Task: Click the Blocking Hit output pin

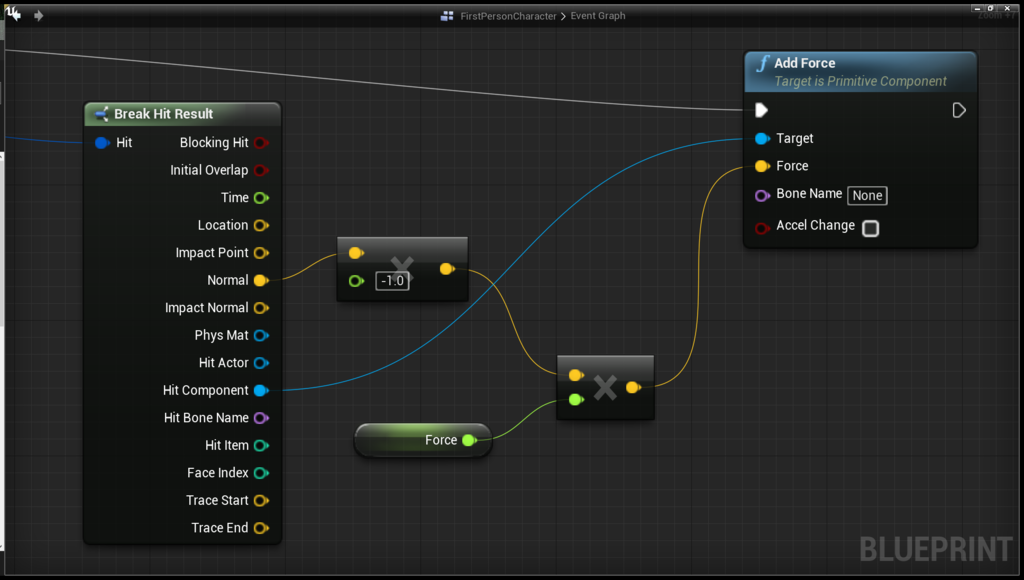Action: (x=261, y=142)
